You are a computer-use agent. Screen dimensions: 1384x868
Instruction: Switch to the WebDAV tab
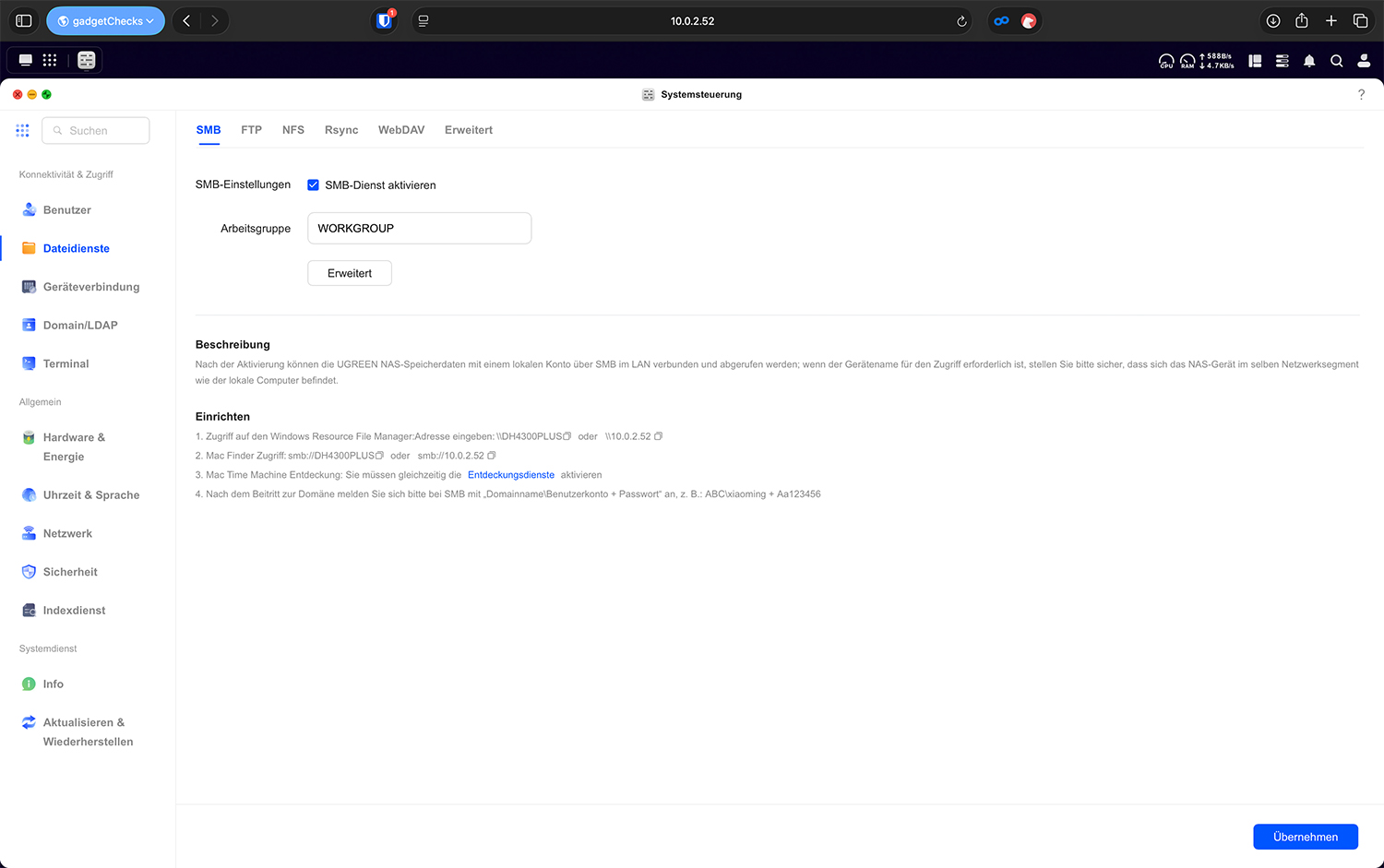coord(401,130)
